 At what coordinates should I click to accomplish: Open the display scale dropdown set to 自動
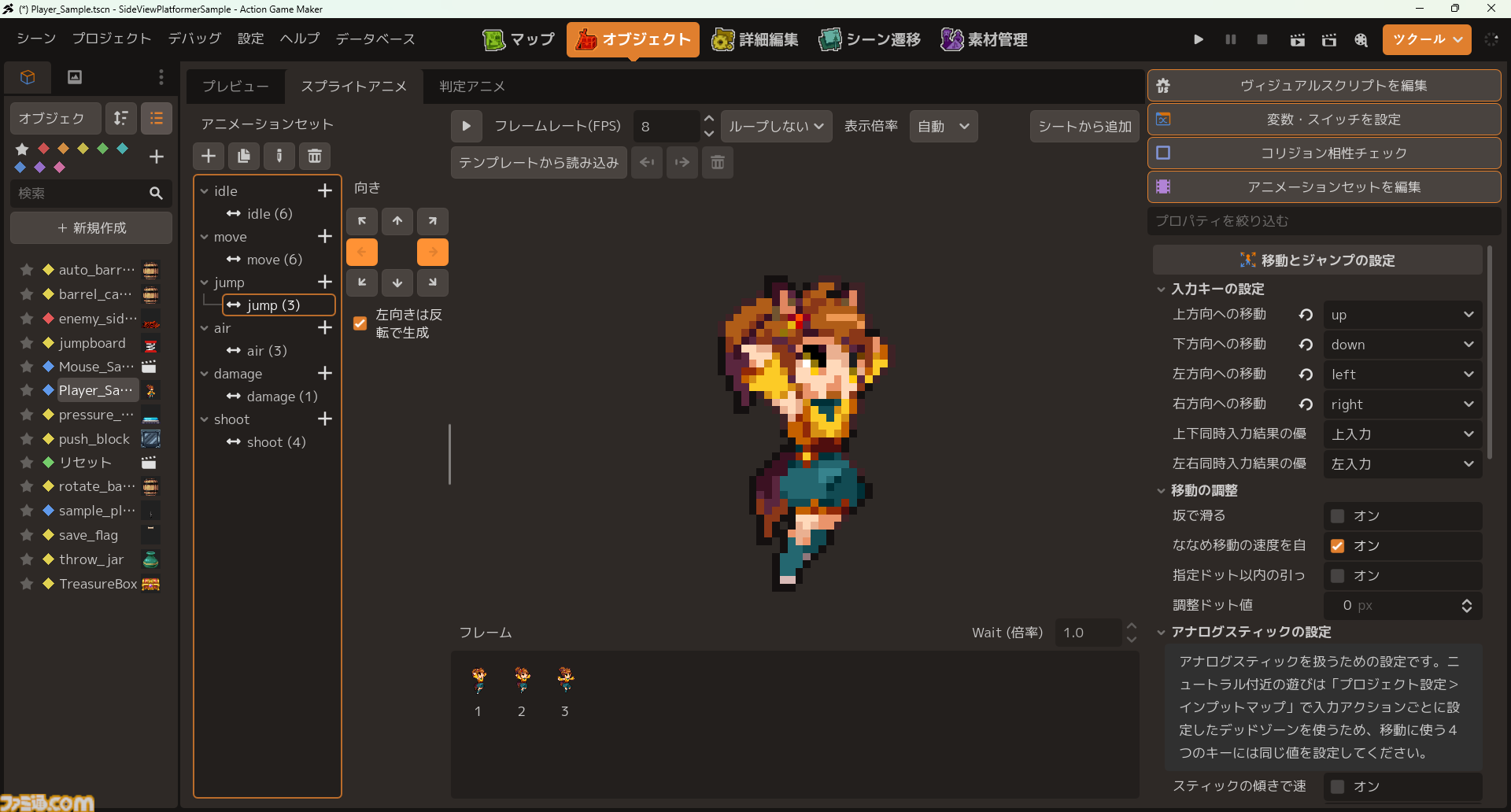[x=944, y=126]
